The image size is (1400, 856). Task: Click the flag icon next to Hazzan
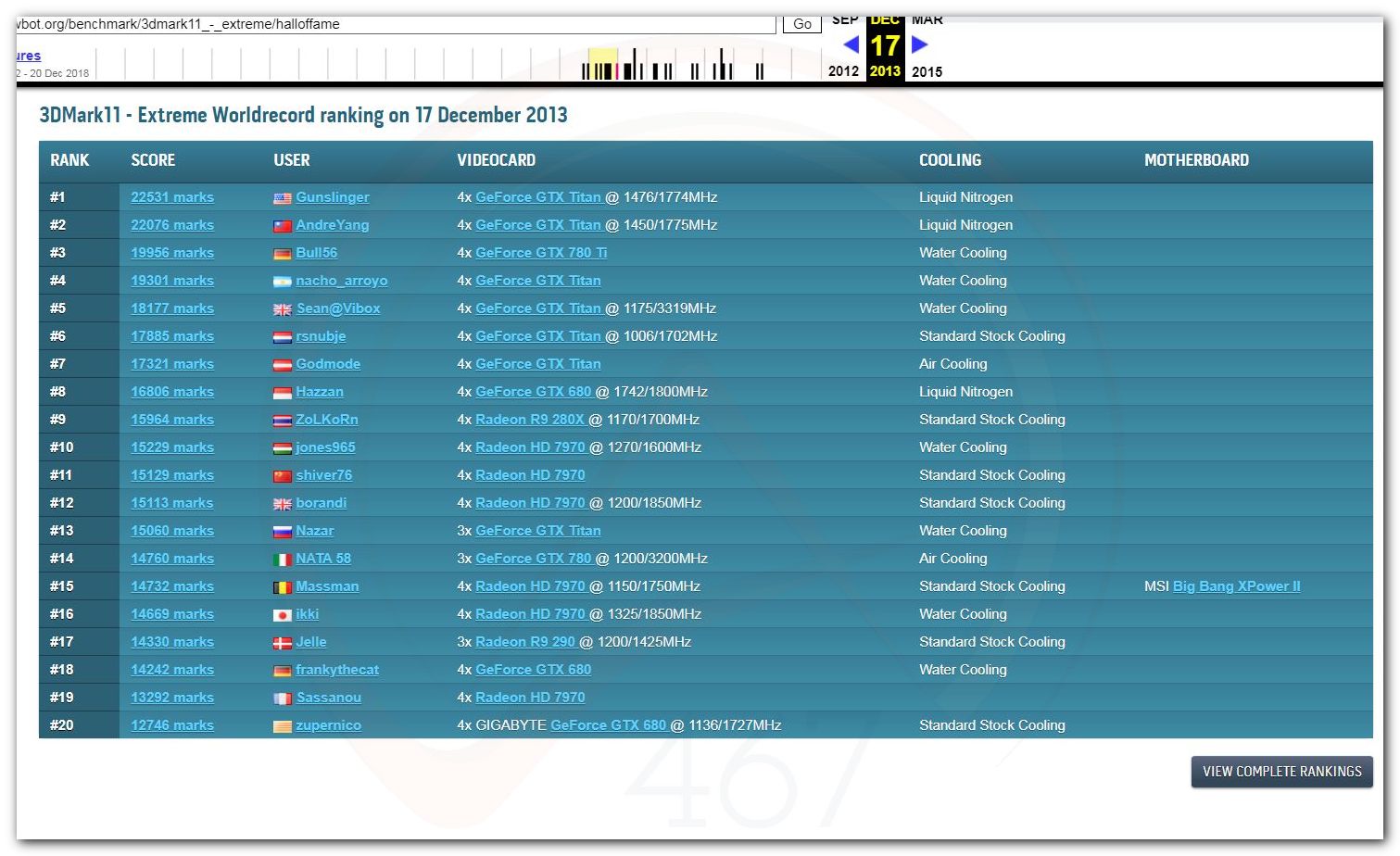coord(283,393)
